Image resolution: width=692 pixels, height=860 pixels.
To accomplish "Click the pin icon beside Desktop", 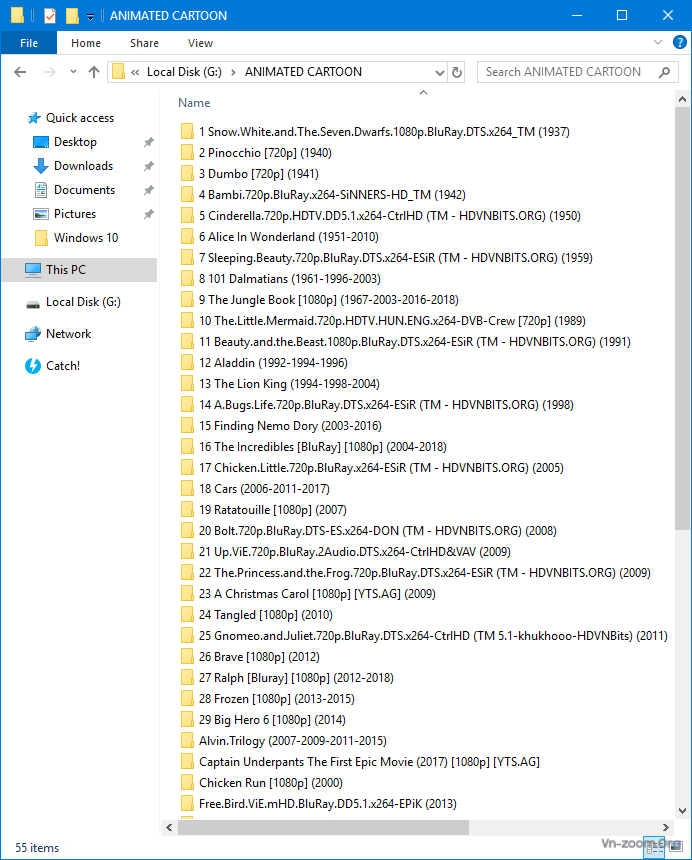I will pyautogui.click(x=149, y=142).
